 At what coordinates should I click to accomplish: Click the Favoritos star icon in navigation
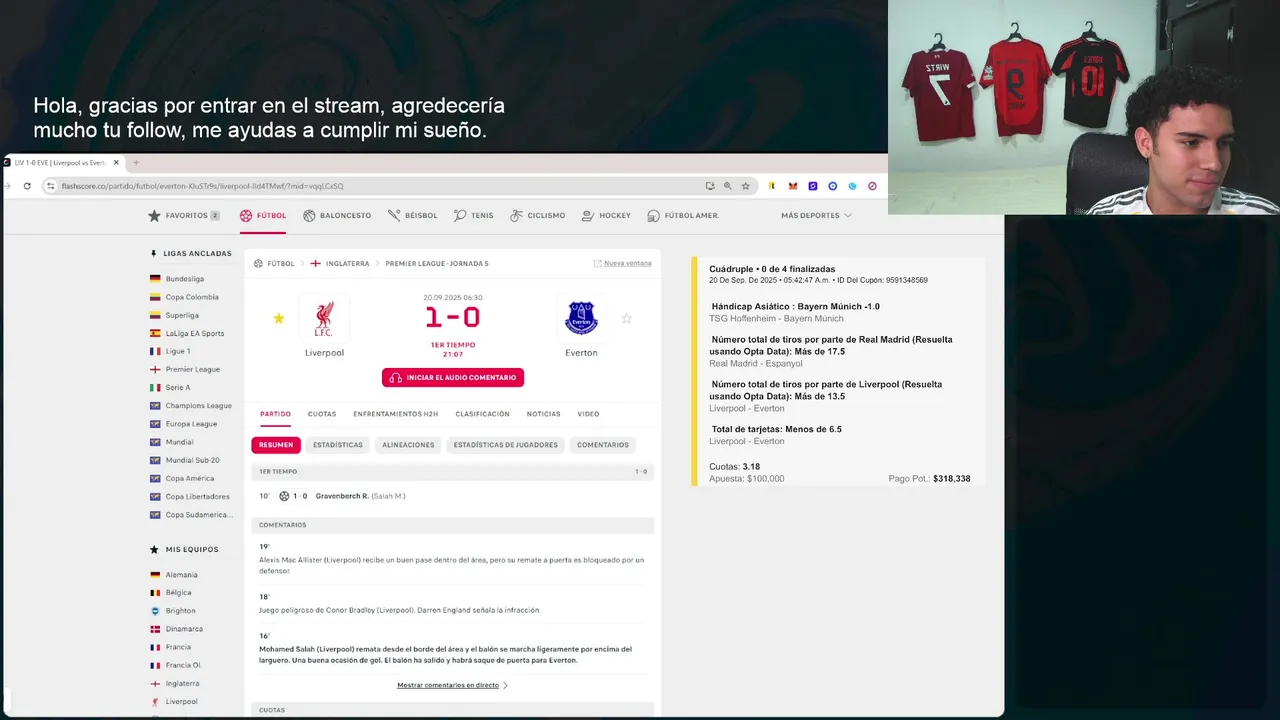(154, 215)
